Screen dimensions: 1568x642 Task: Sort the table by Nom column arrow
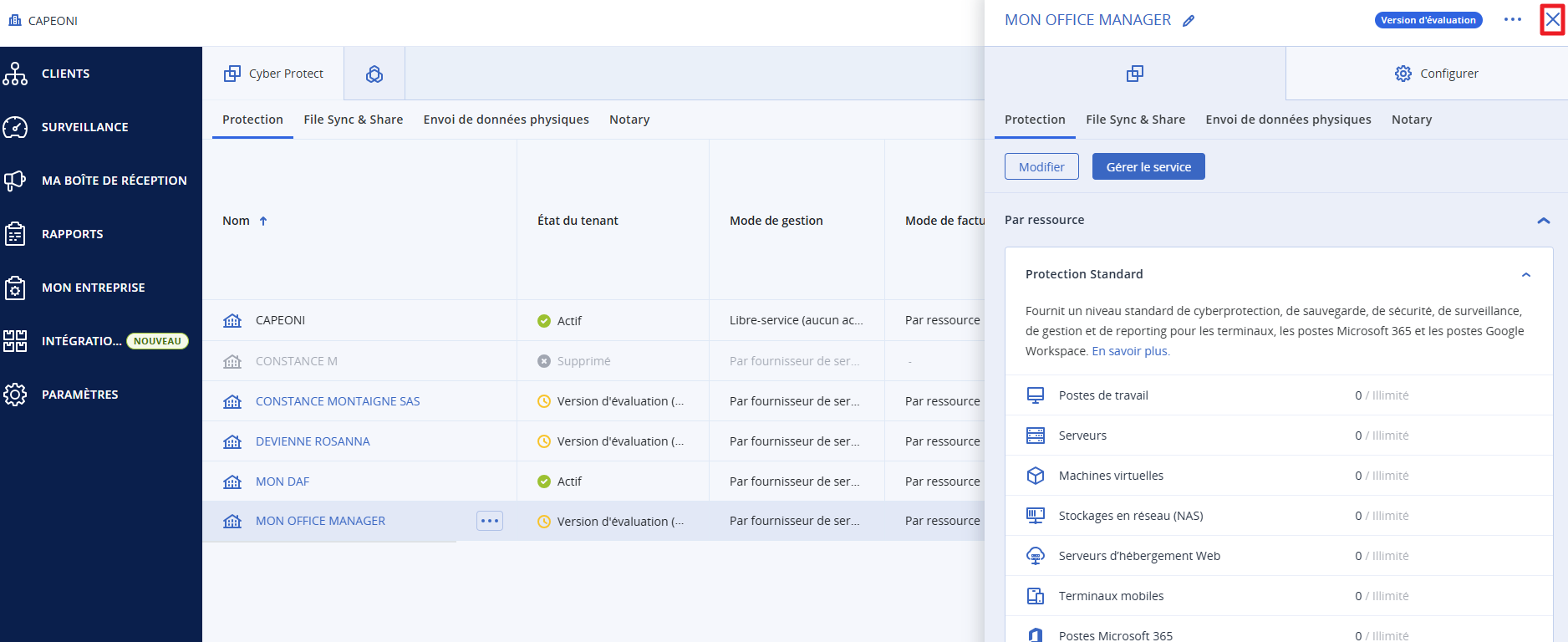[263, 221]
